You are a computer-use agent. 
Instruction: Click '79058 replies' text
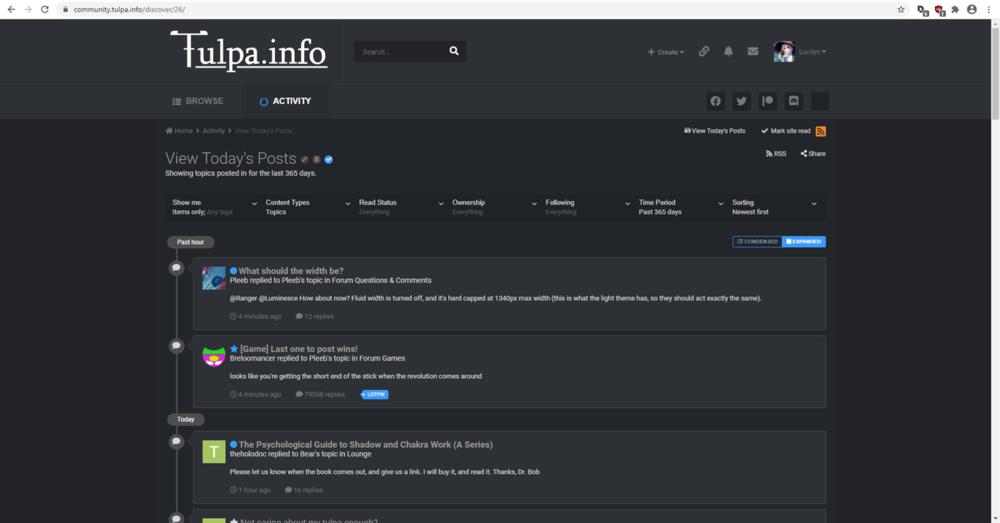(x=320, y=394)
